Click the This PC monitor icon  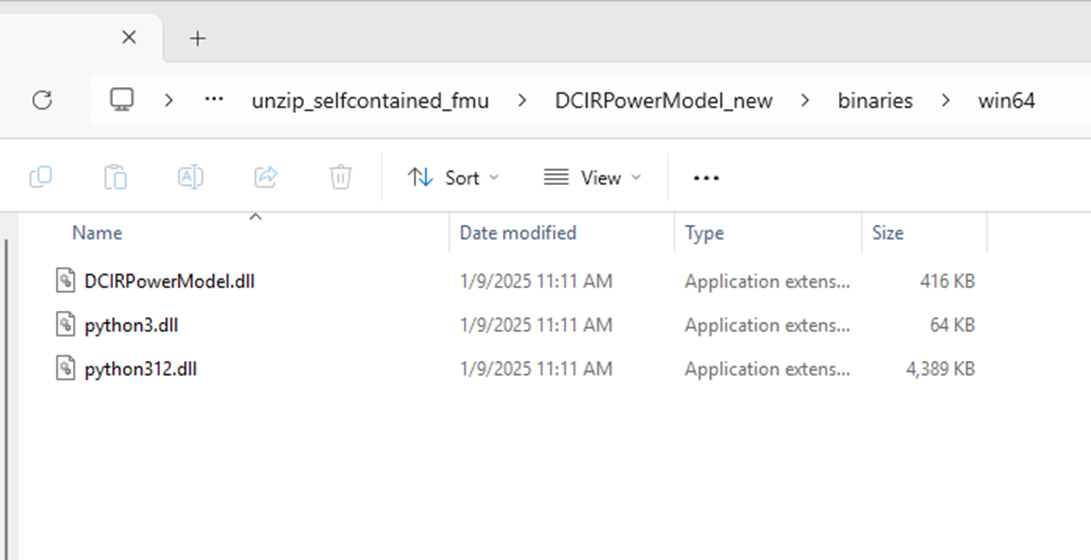tap(122, 100)
